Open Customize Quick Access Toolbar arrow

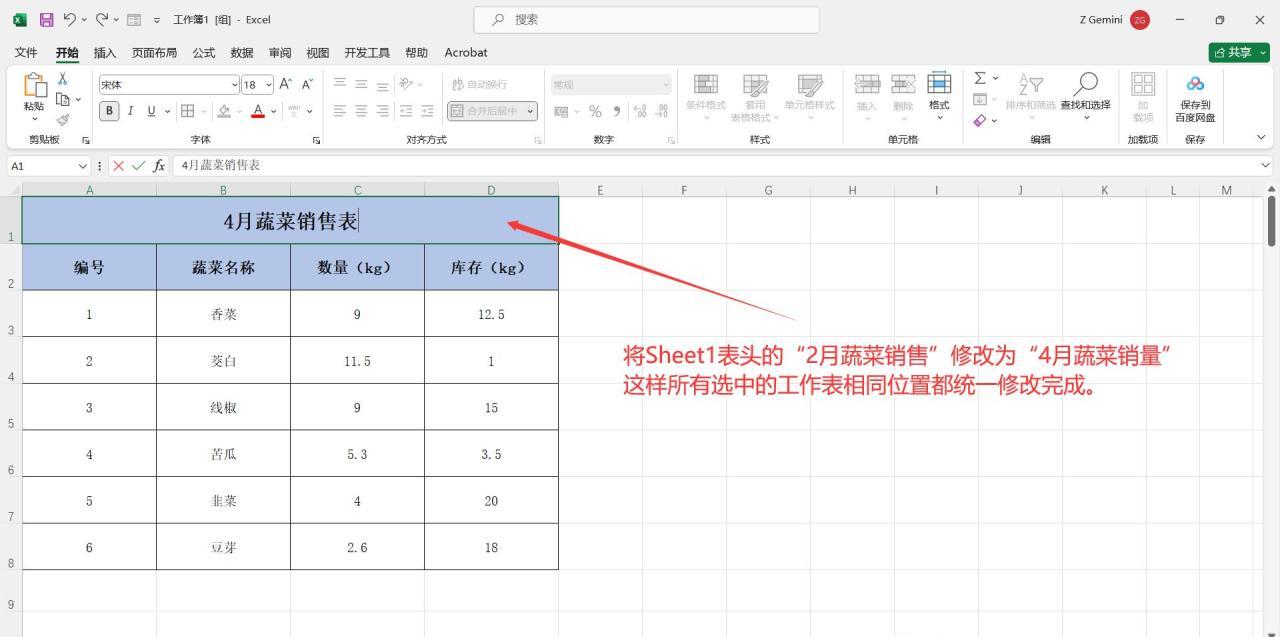[x=157, y=20]
